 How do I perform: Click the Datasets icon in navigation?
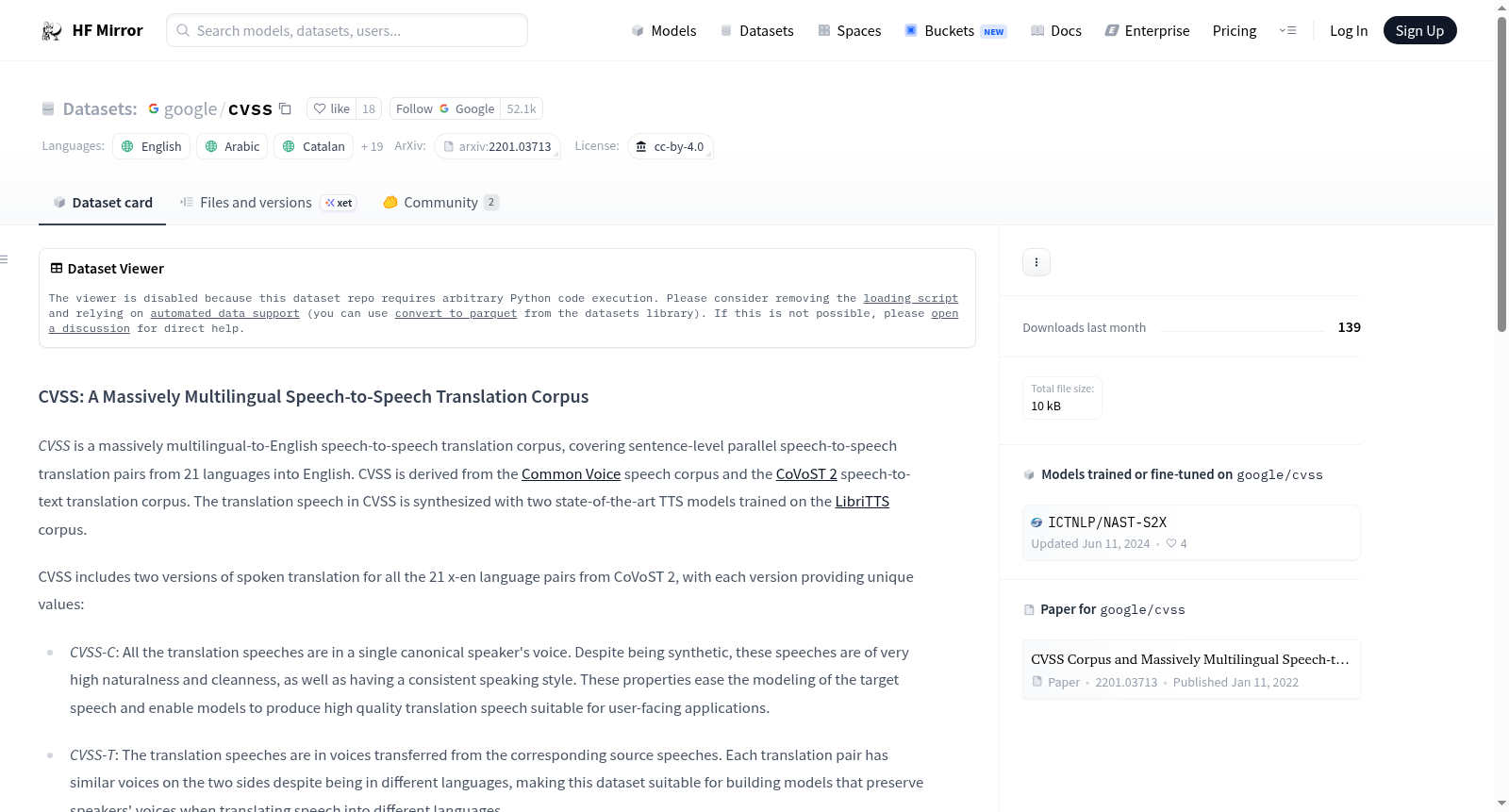726,30
